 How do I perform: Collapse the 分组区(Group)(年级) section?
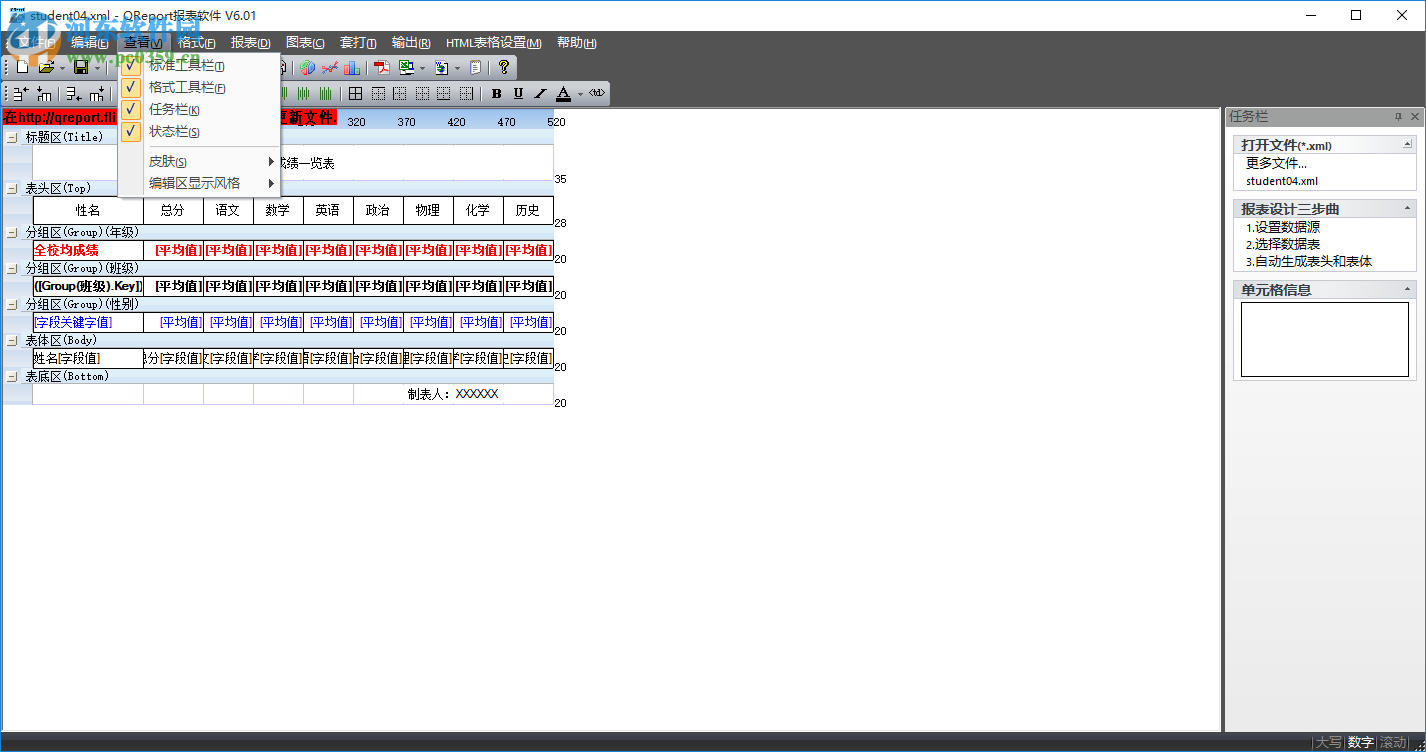pyautogui.click(x=12, y=232)
